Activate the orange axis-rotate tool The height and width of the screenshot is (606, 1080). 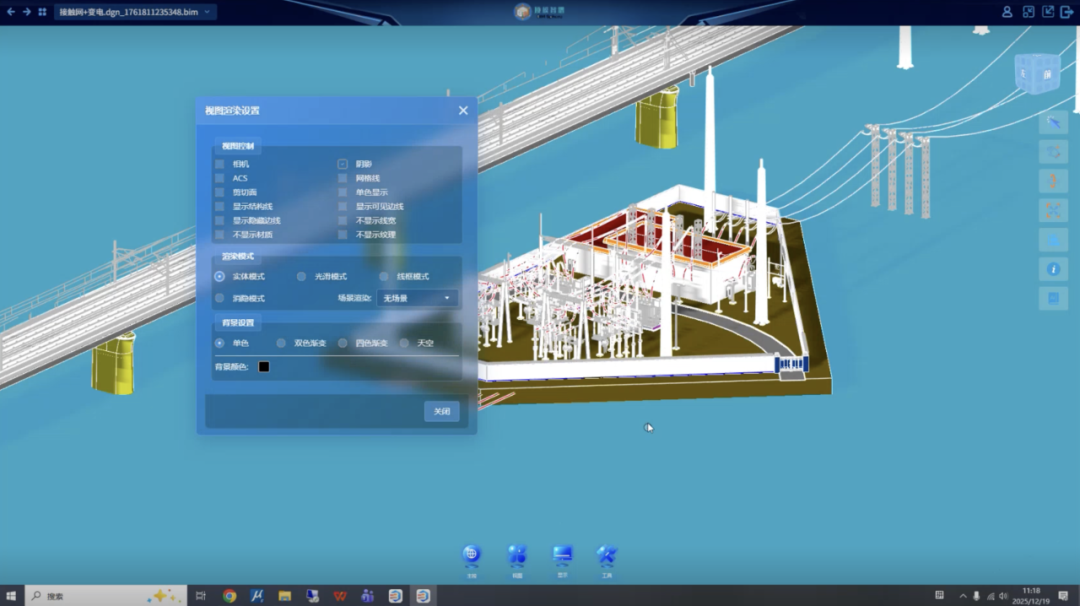click(x=1053, y=181)
